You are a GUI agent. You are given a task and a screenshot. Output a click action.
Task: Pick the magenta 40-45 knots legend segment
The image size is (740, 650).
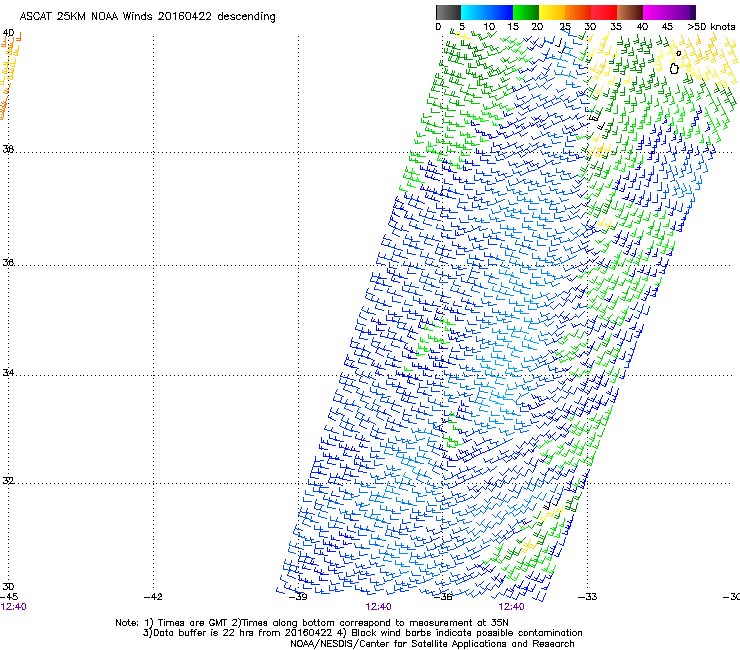tap(656, 12)
